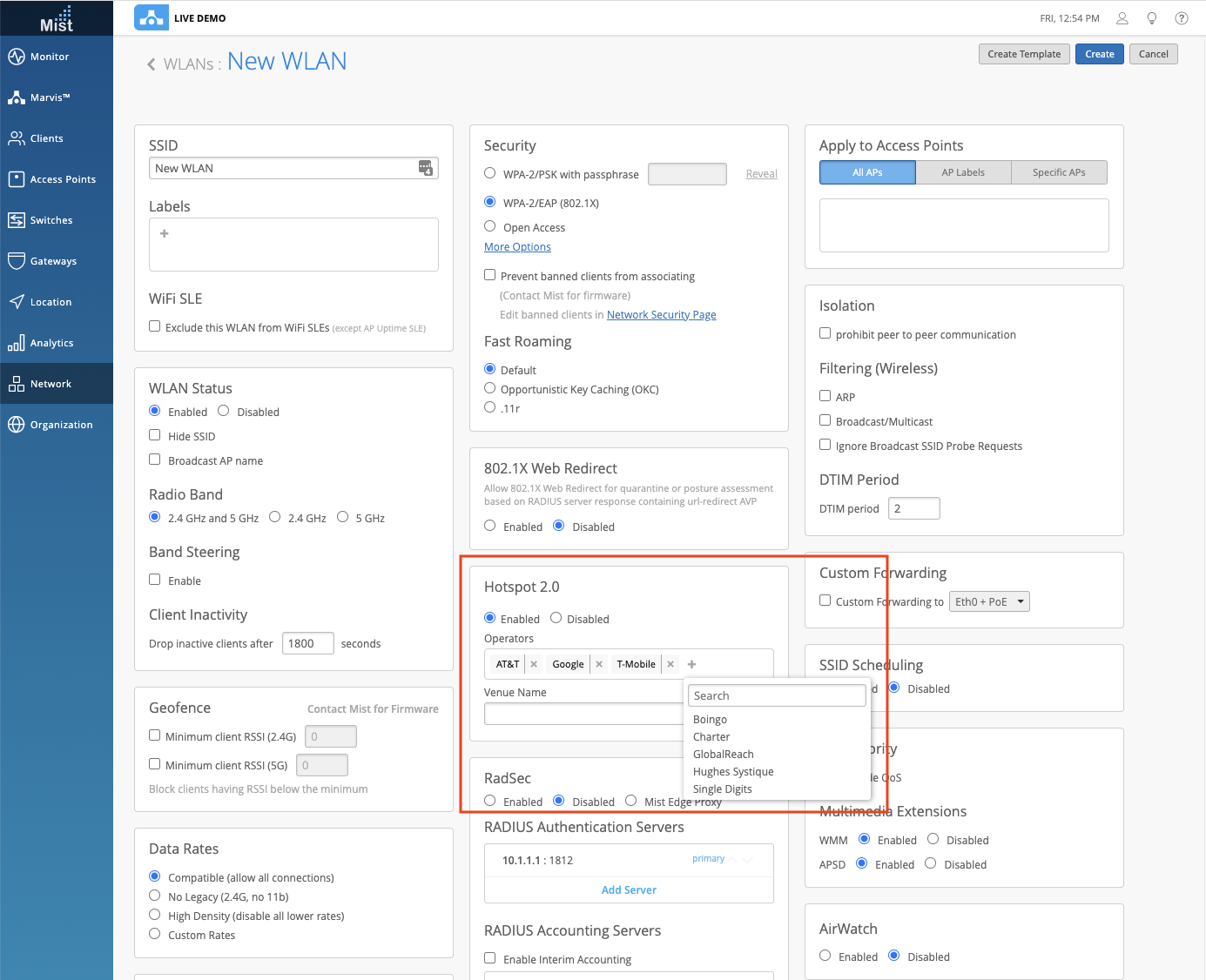1206x980 pixels.
Task: Enable the Hide SSID checkbox
Action: tap(155, 435)
